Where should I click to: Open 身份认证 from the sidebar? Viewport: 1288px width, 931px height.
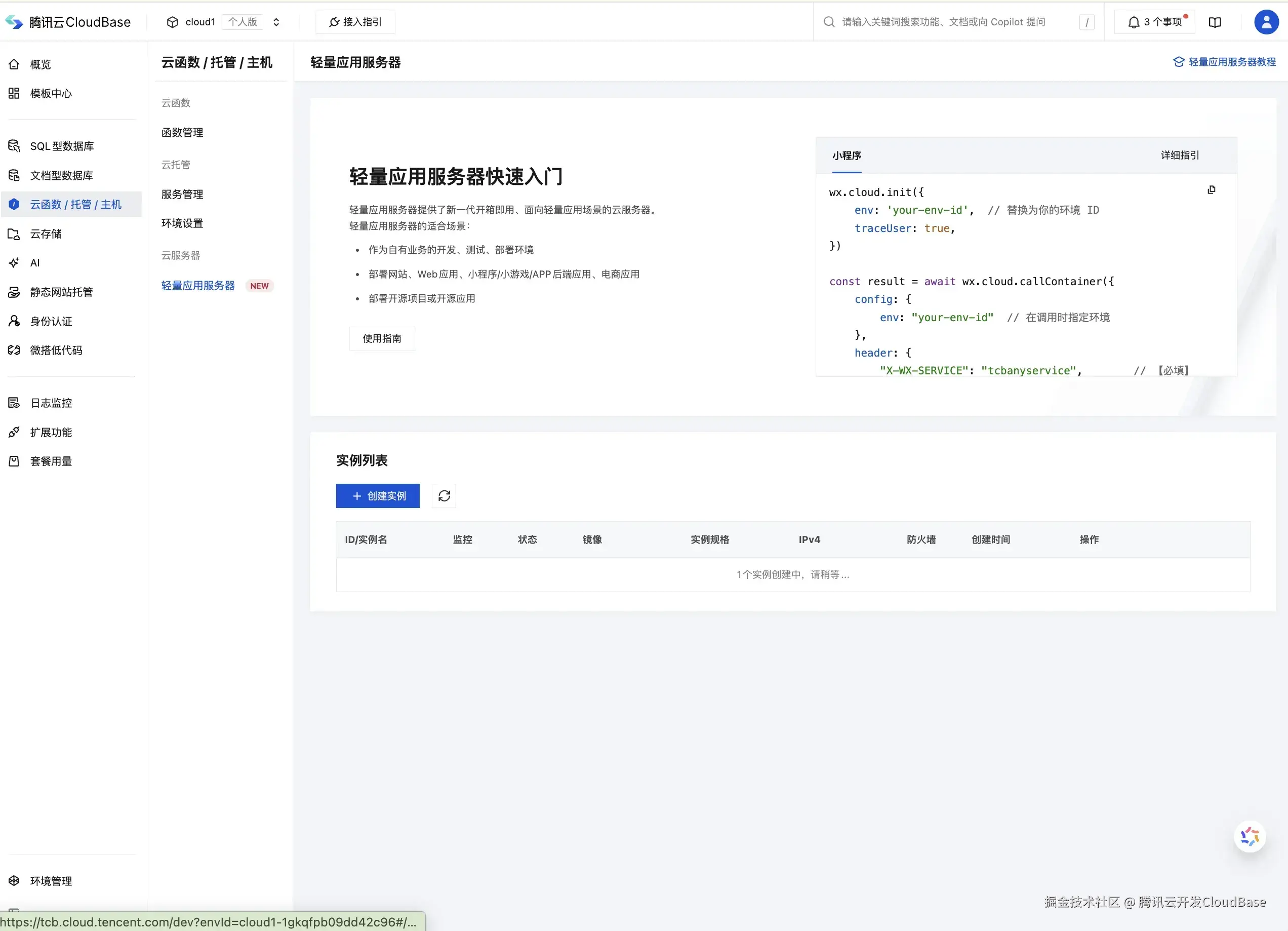[51, 321]
